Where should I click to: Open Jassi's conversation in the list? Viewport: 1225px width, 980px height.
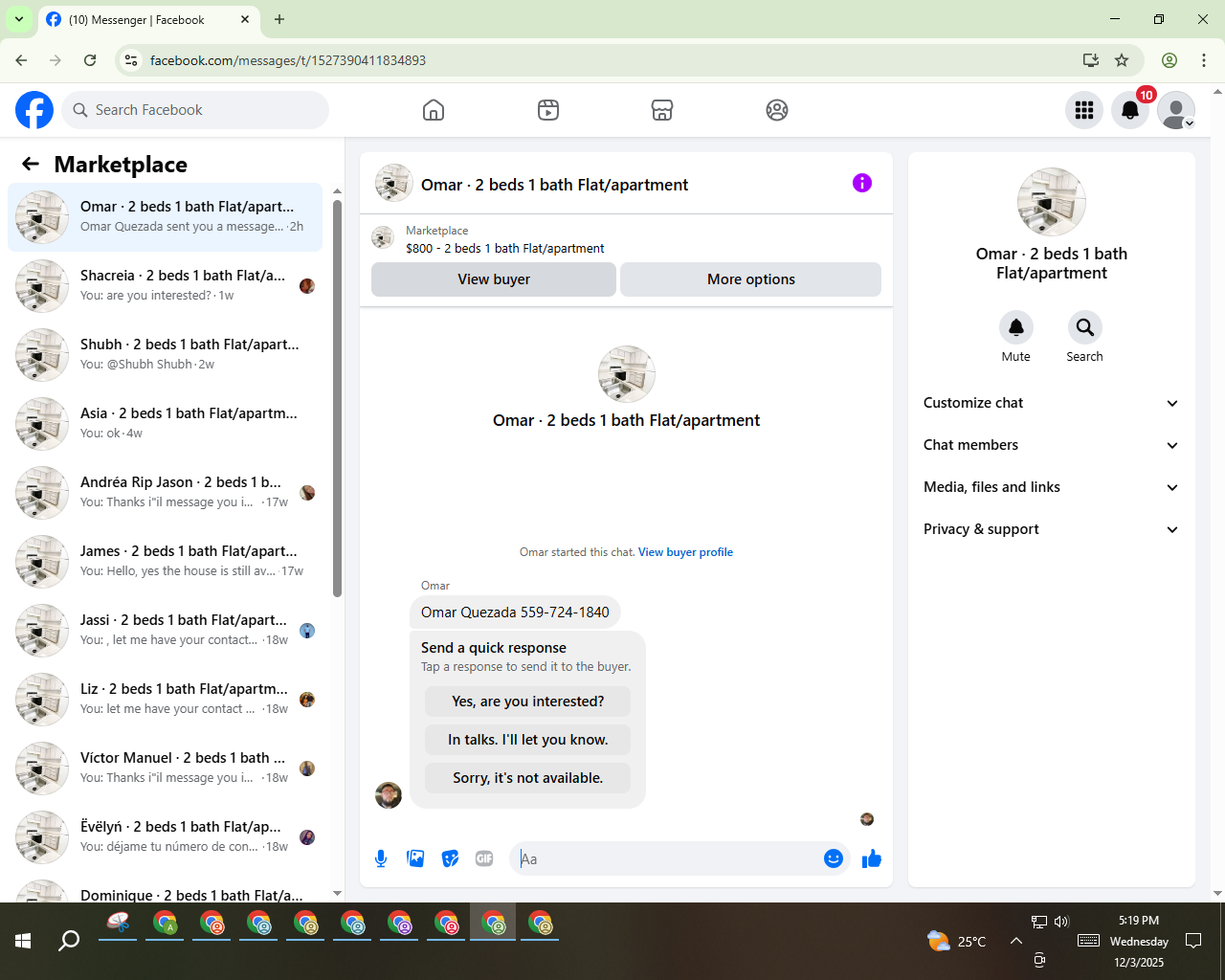166,631
